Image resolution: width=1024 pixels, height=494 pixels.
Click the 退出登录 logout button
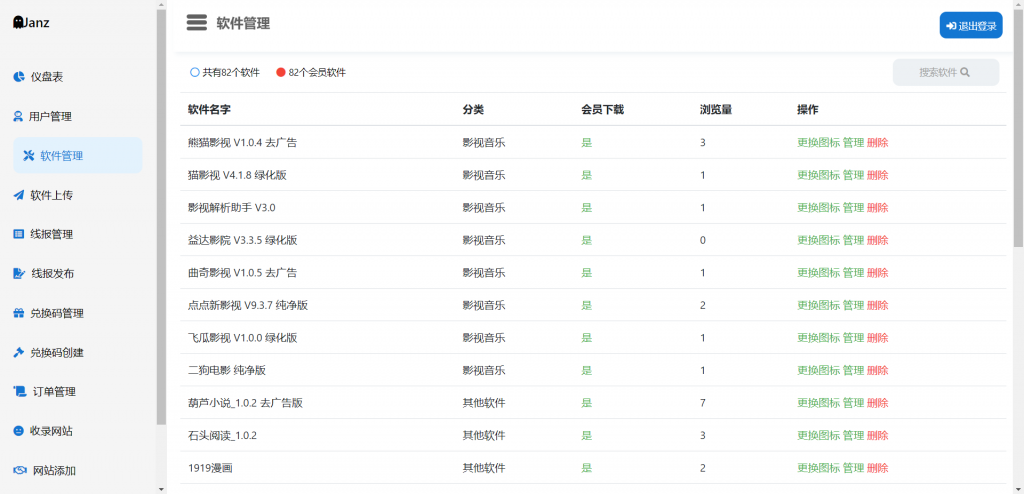pyautogui.click(x=971, y=25)
